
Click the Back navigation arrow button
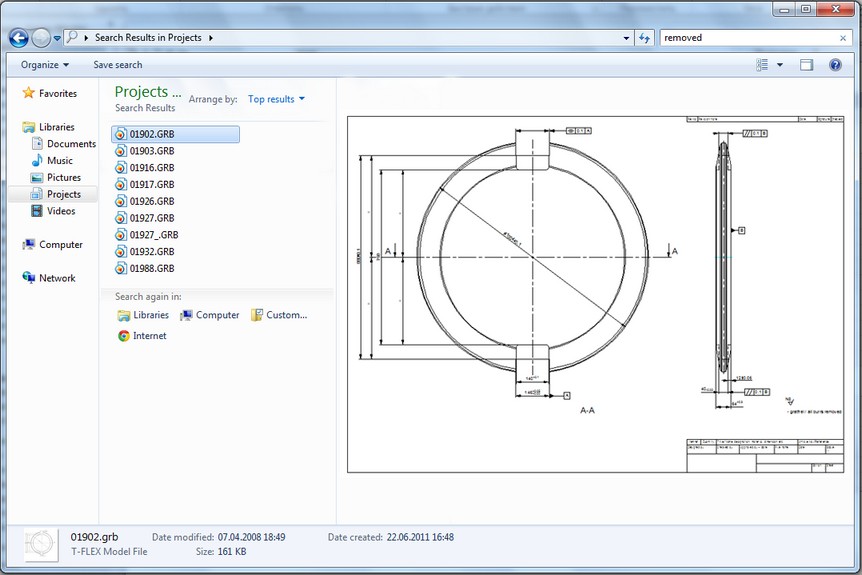point(18,38)
